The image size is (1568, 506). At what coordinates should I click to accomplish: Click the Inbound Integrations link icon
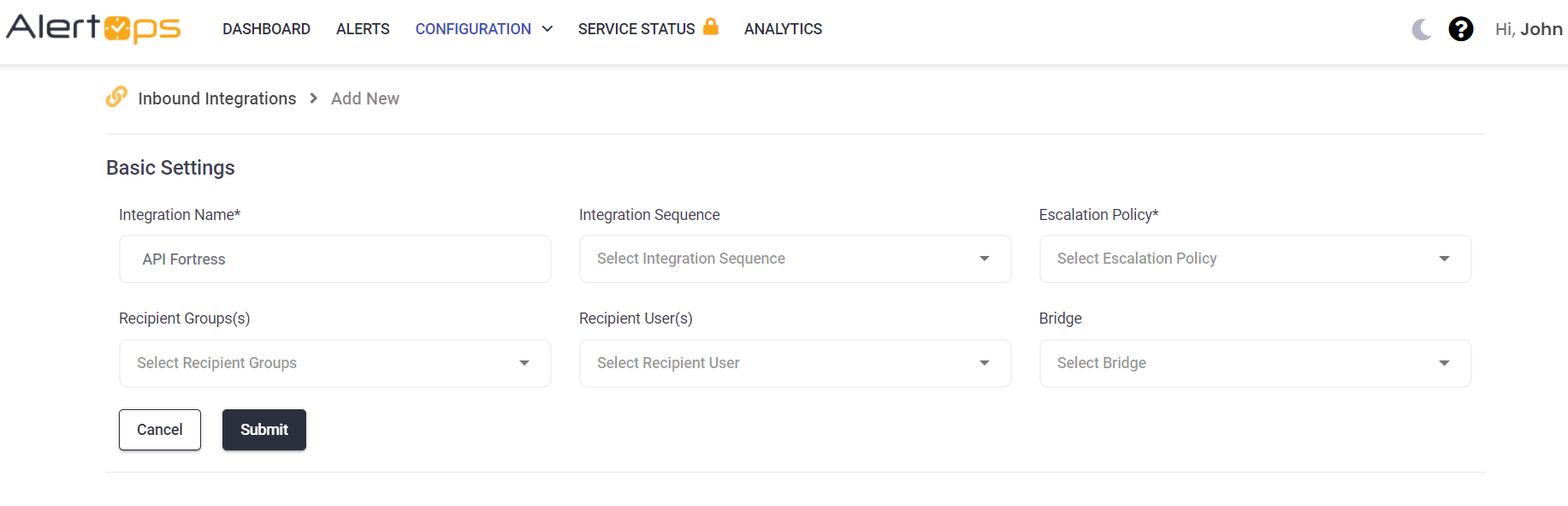(x=116, y=97)
